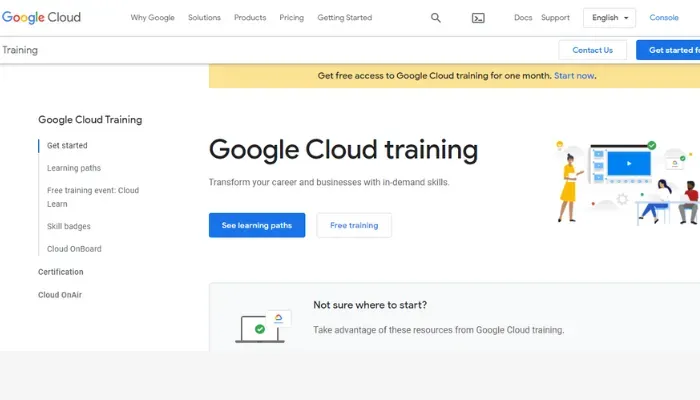Image resolution: width=700 pixels, height=400 pixels.
Task: Open the Why Google menu
Action: coord(153,17)
